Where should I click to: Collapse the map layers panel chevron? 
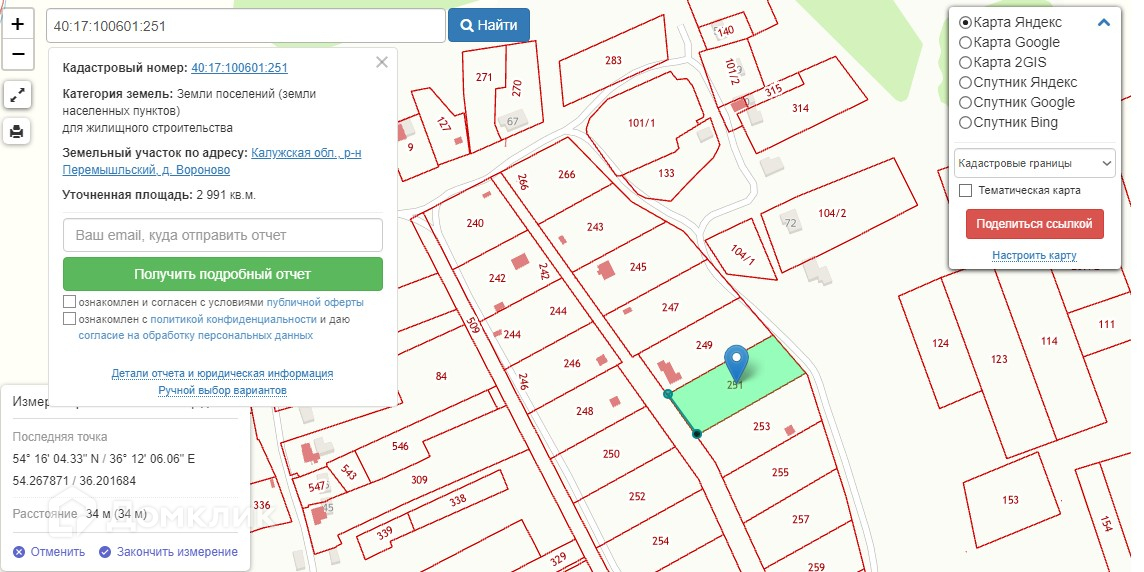pos(1104,23)
